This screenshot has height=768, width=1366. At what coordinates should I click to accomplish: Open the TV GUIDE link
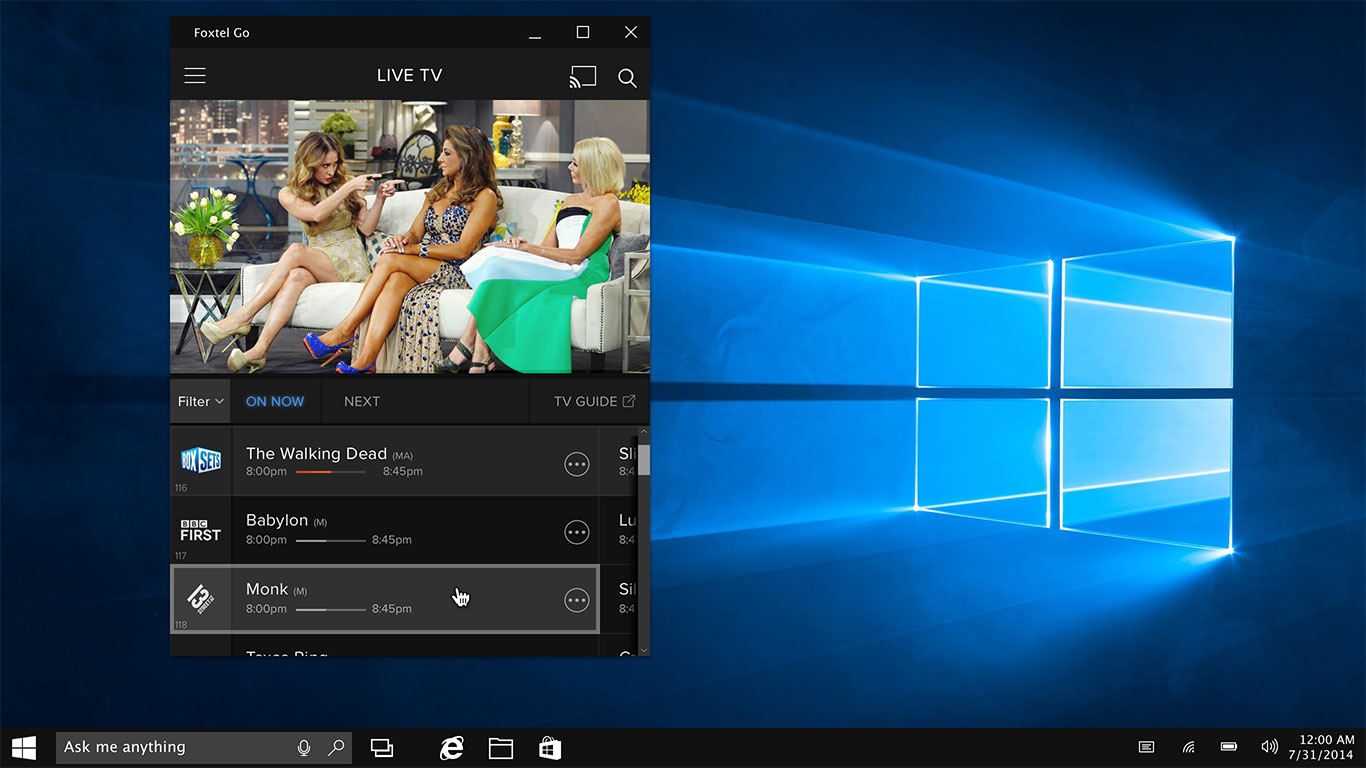coord(595,401)
